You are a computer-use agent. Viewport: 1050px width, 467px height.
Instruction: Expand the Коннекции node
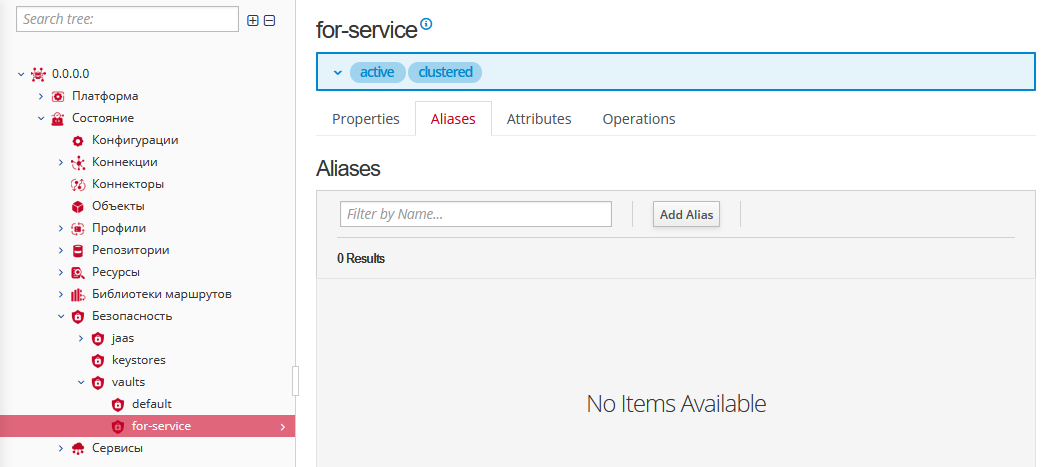click(x=61, y=162)
